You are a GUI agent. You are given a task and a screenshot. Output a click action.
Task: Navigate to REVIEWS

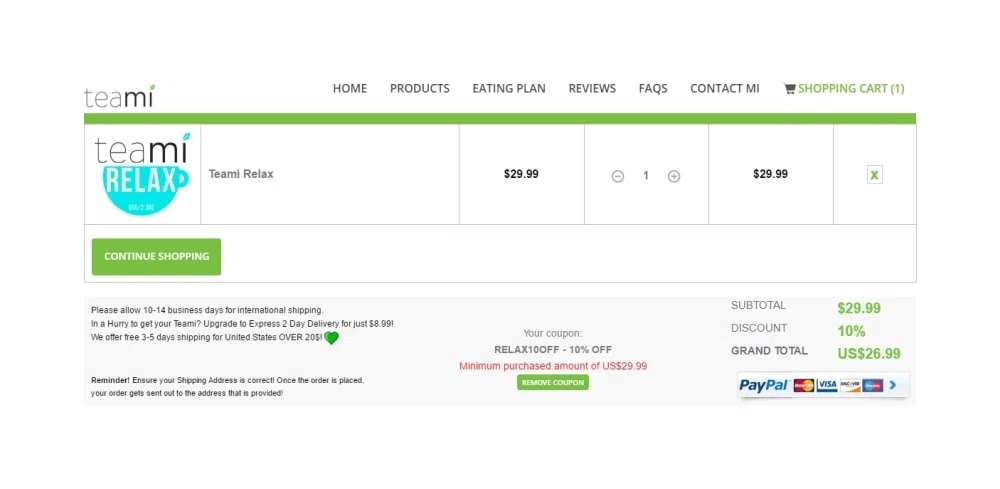coord(592,89)
